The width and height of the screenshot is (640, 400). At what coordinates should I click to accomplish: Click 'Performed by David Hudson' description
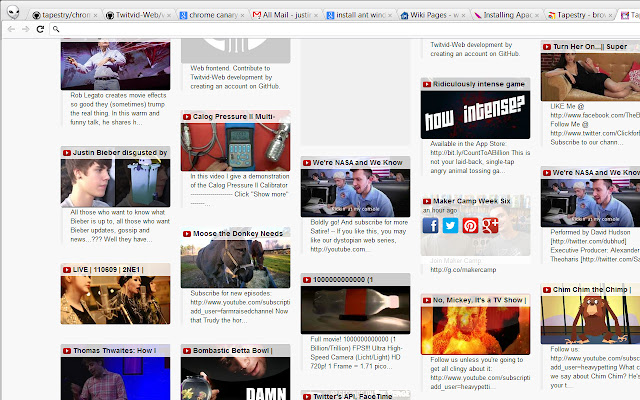click(x=595, y=246)
